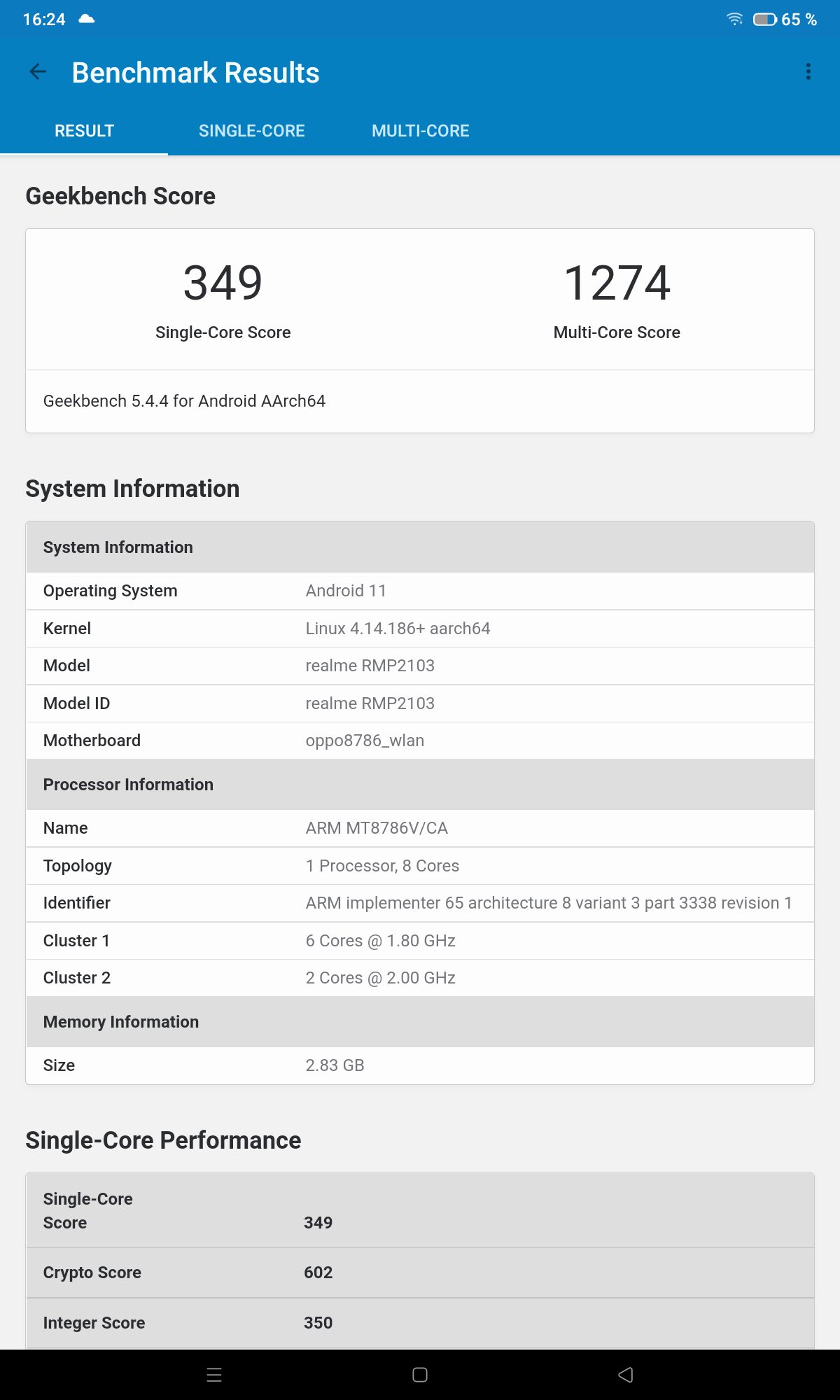Tap the 349 single-core score number

(223, 283)
